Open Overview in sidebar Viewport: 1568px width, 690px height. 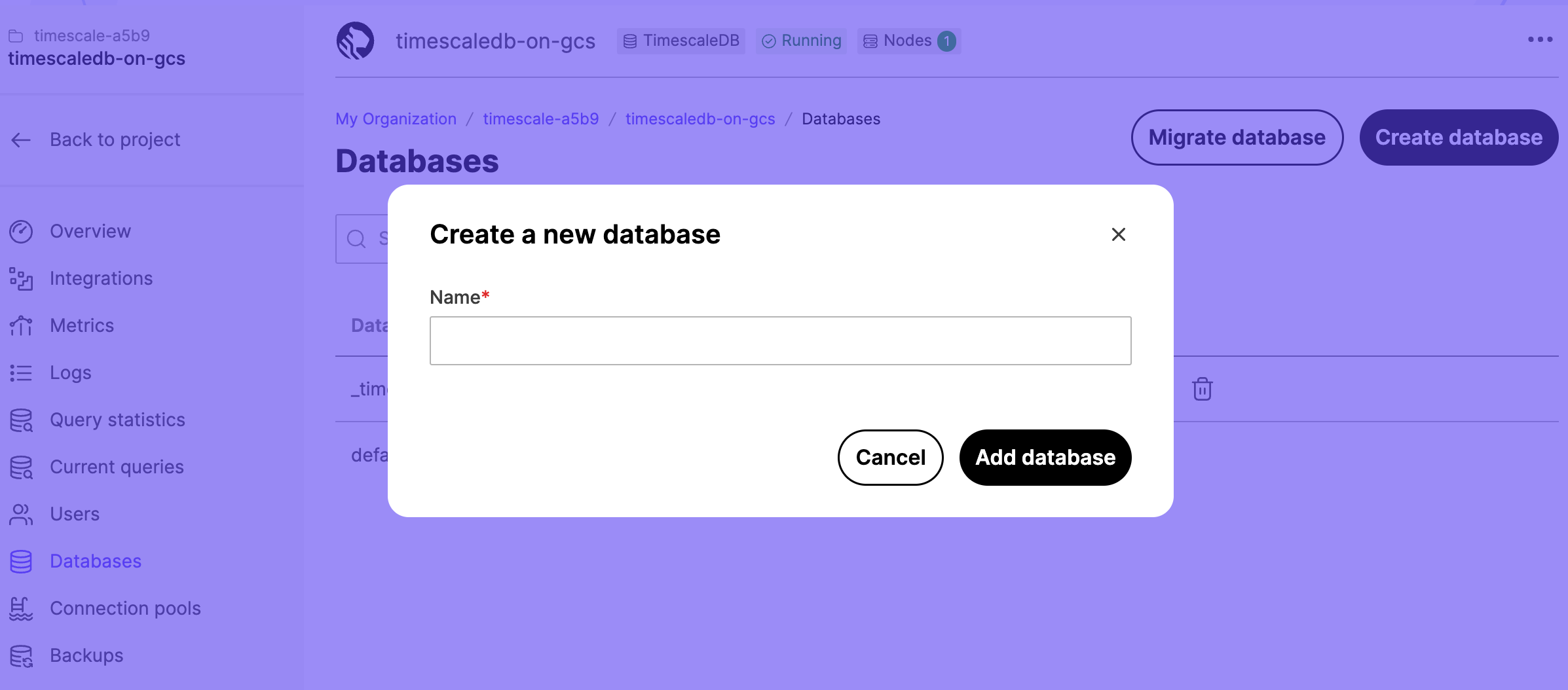tap(90, 231)
